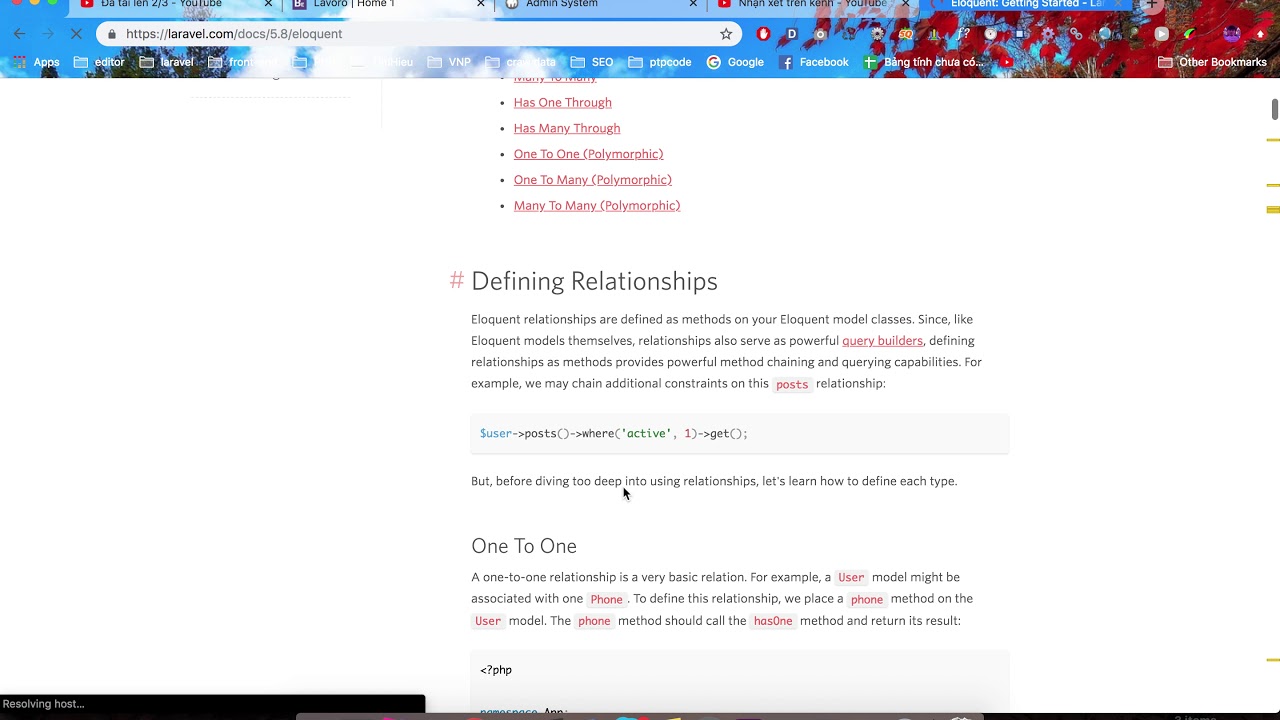
Task: Select the Eloquent: Getting Started tab
Action: (x=1025, y=5)
